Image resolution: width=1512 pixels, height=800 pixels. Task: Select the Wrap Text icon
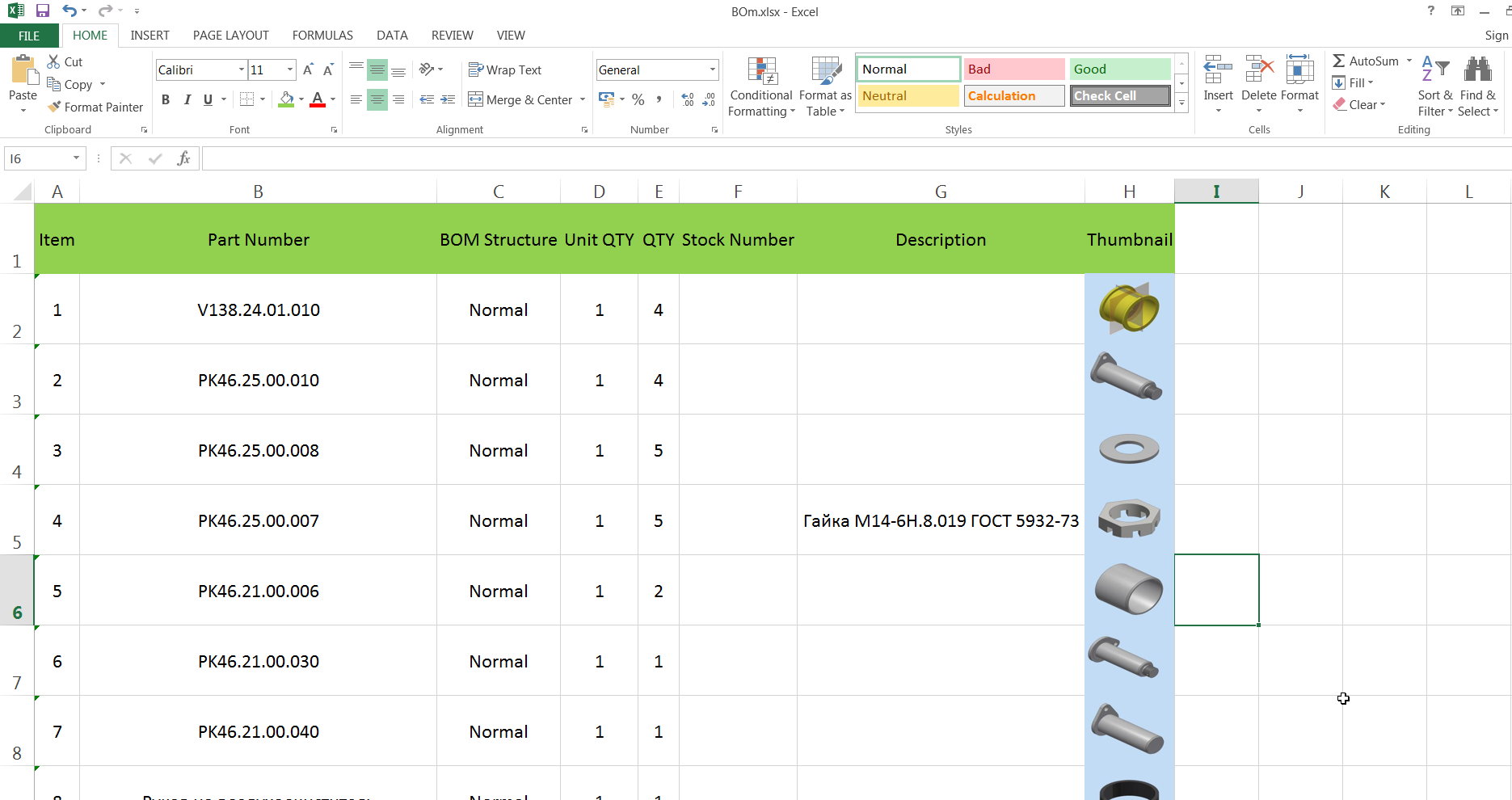505,69
